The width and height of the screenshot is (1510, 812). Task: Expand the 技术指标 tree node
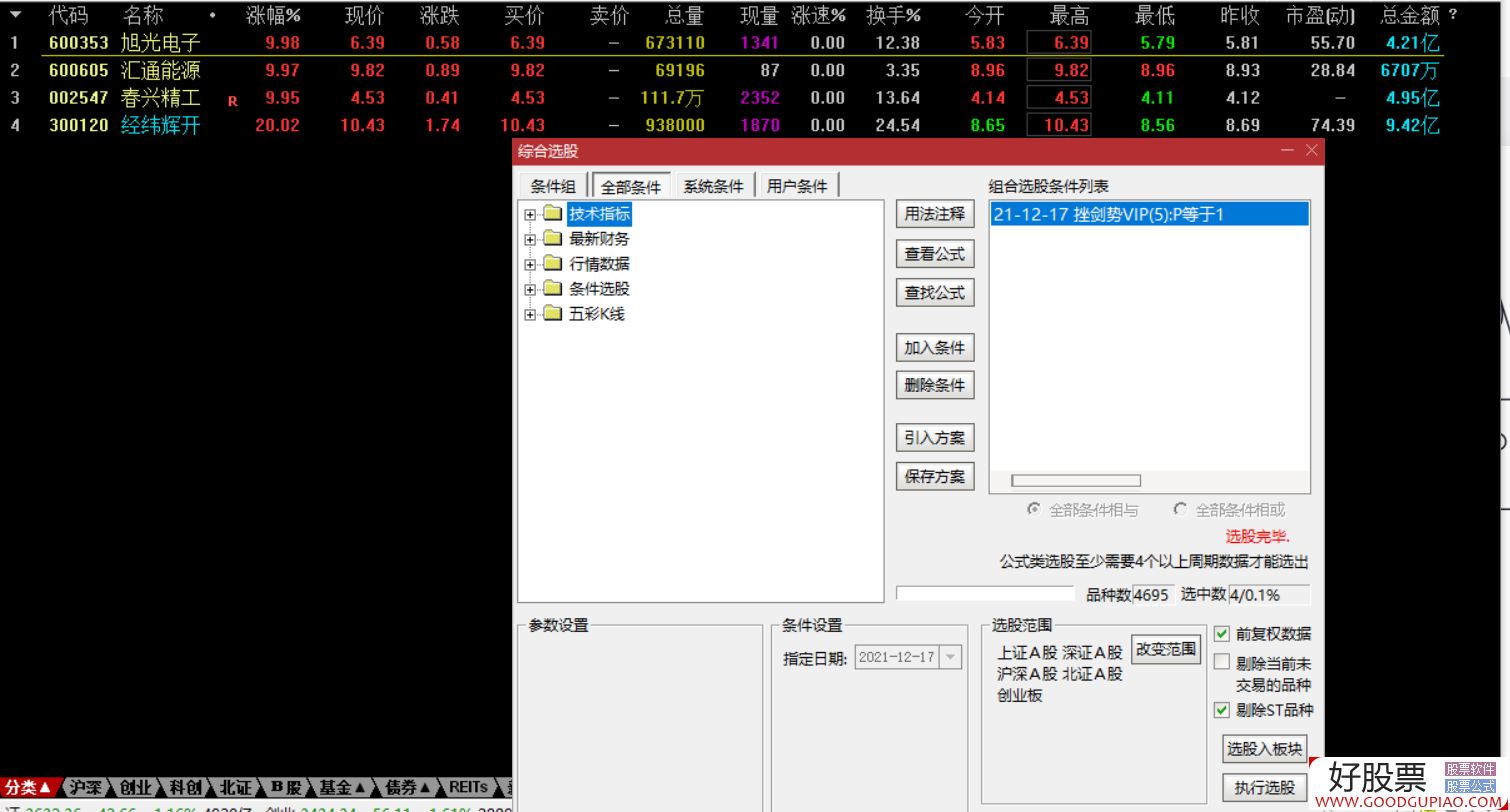(530, 214)
